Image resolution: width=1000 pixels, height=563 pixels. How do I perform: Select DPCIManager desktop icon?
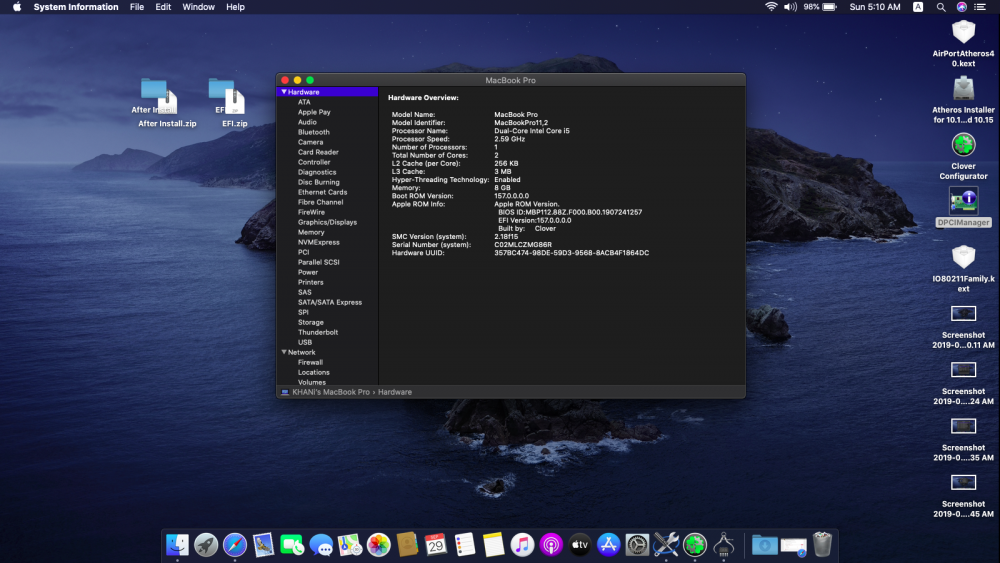(x=963, y=200)
